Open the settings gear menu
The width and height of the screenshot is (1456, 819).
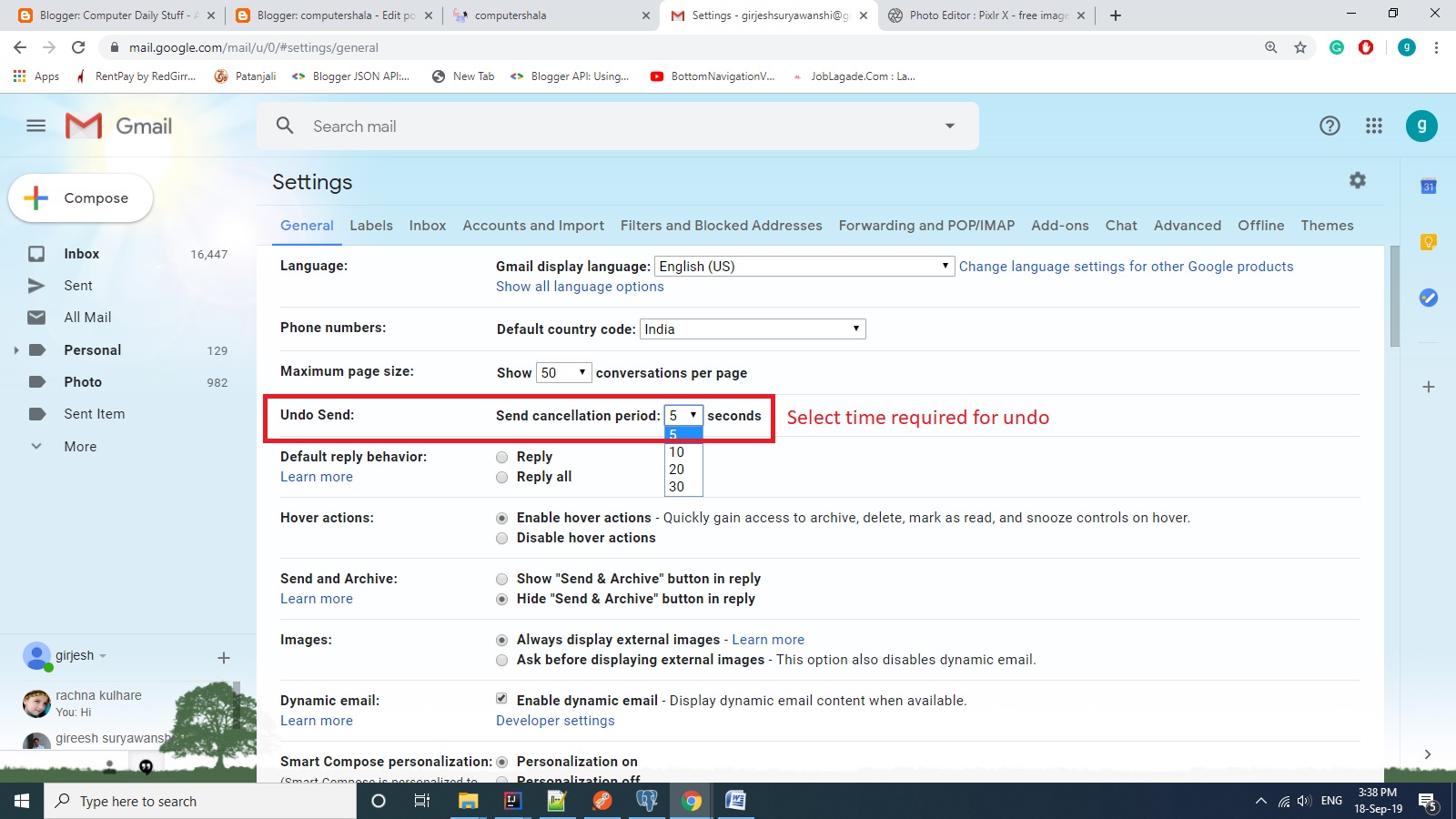click(x=1358, y=180)
